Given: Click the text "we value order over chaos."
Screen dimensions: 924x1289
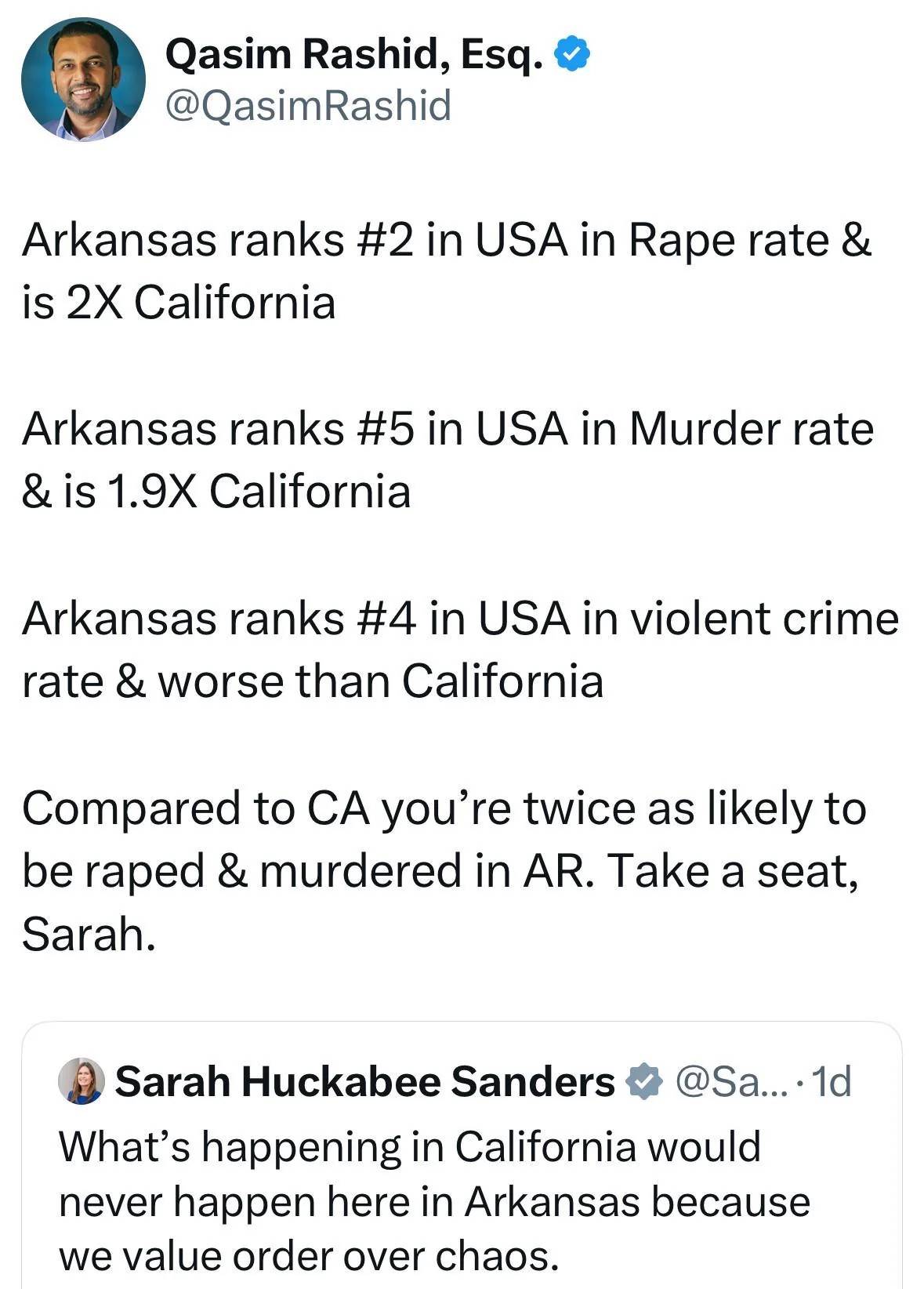Looking at the screenshot, I should 309,1256.
